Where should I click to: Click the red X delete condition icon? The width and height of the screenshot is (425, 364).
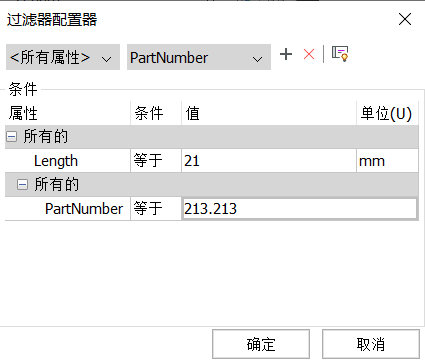pos(309,54)
